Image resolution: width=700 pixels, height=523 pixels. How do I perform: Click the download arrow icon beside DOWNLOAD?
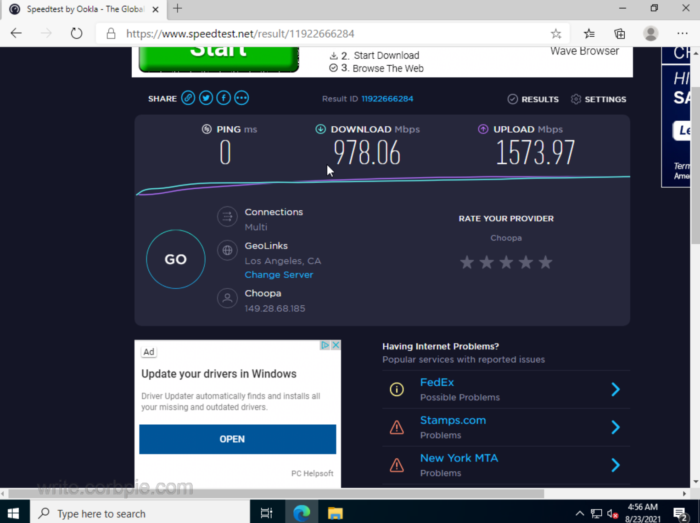click(x=321, y=129)
